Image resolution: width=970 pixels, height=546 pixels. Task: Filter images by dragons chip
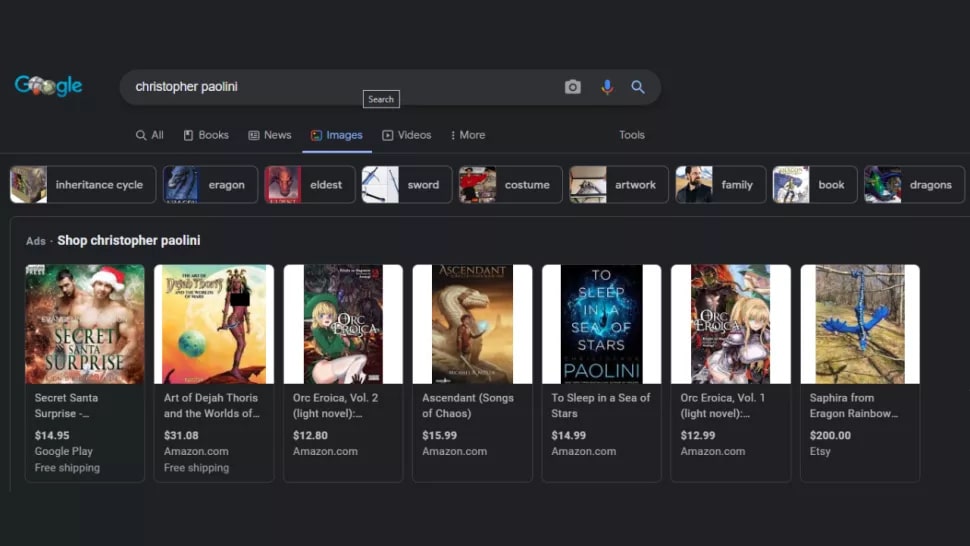(914, 184)
